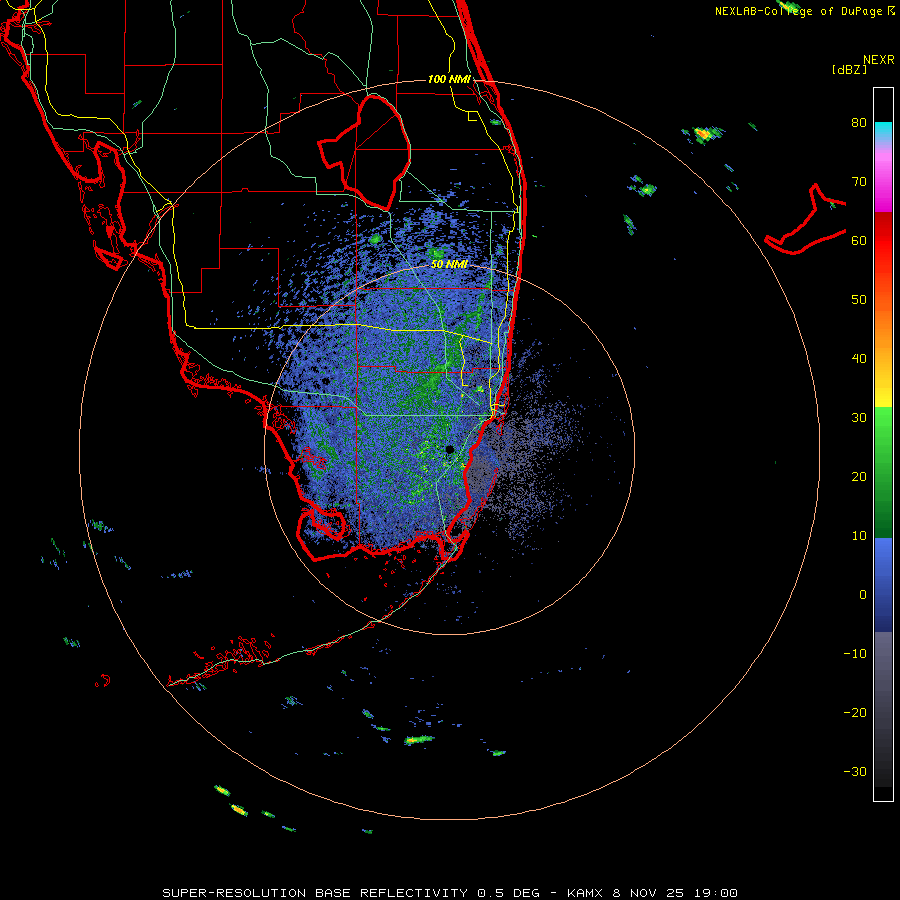The width and height of the screenshot is (900, 900).
Task: Click the 40 dBZ scale value
Action: [x=859, y=359]
